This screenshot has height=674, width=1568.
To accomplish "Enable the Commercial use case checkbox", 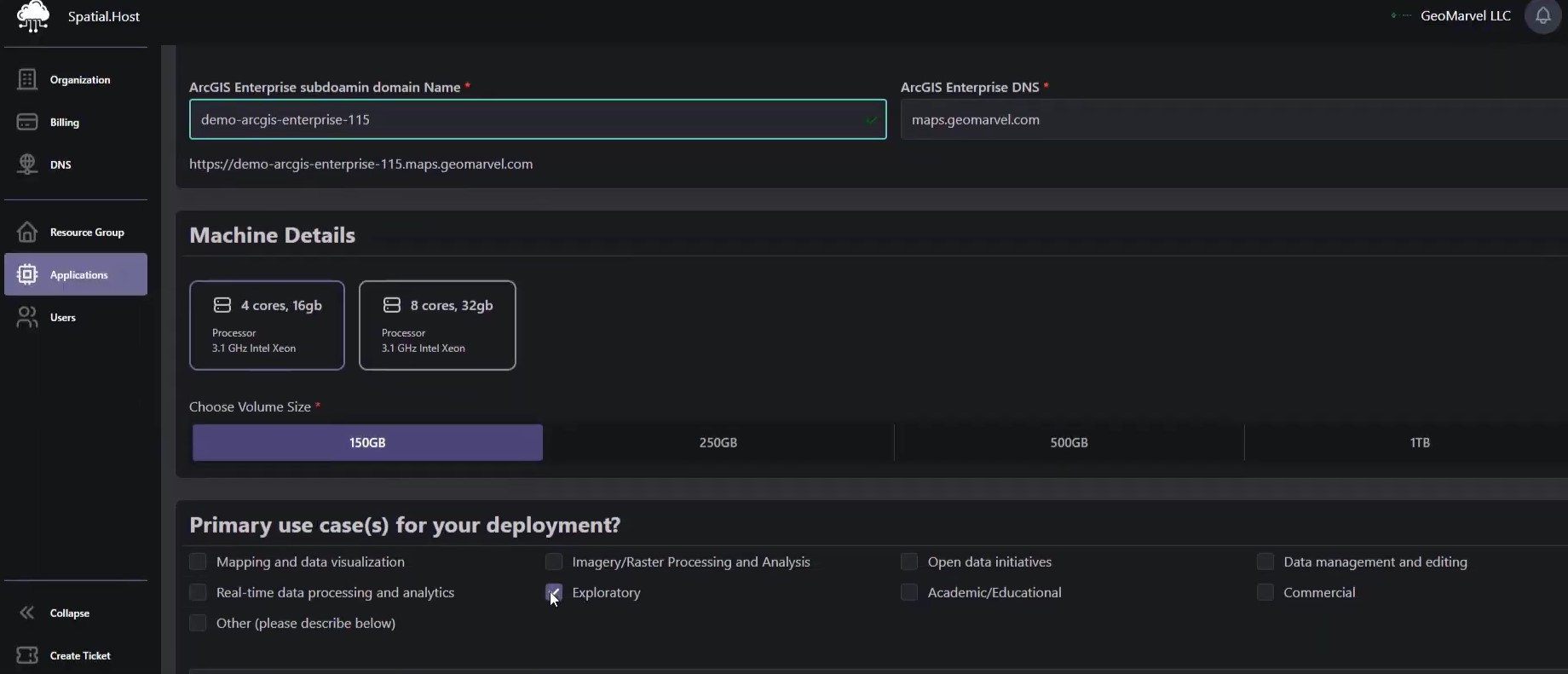I will 1265,592.
